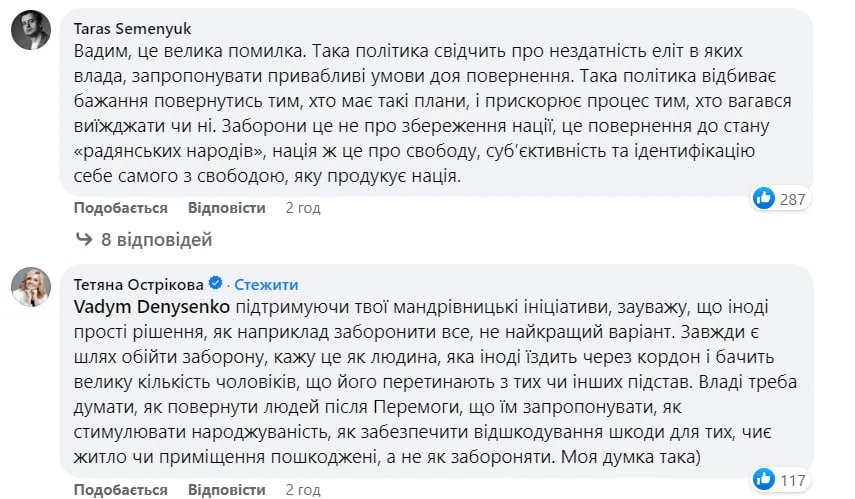Reply to Тетяна Острікова's comment via Відповісти

pos(227,489)
